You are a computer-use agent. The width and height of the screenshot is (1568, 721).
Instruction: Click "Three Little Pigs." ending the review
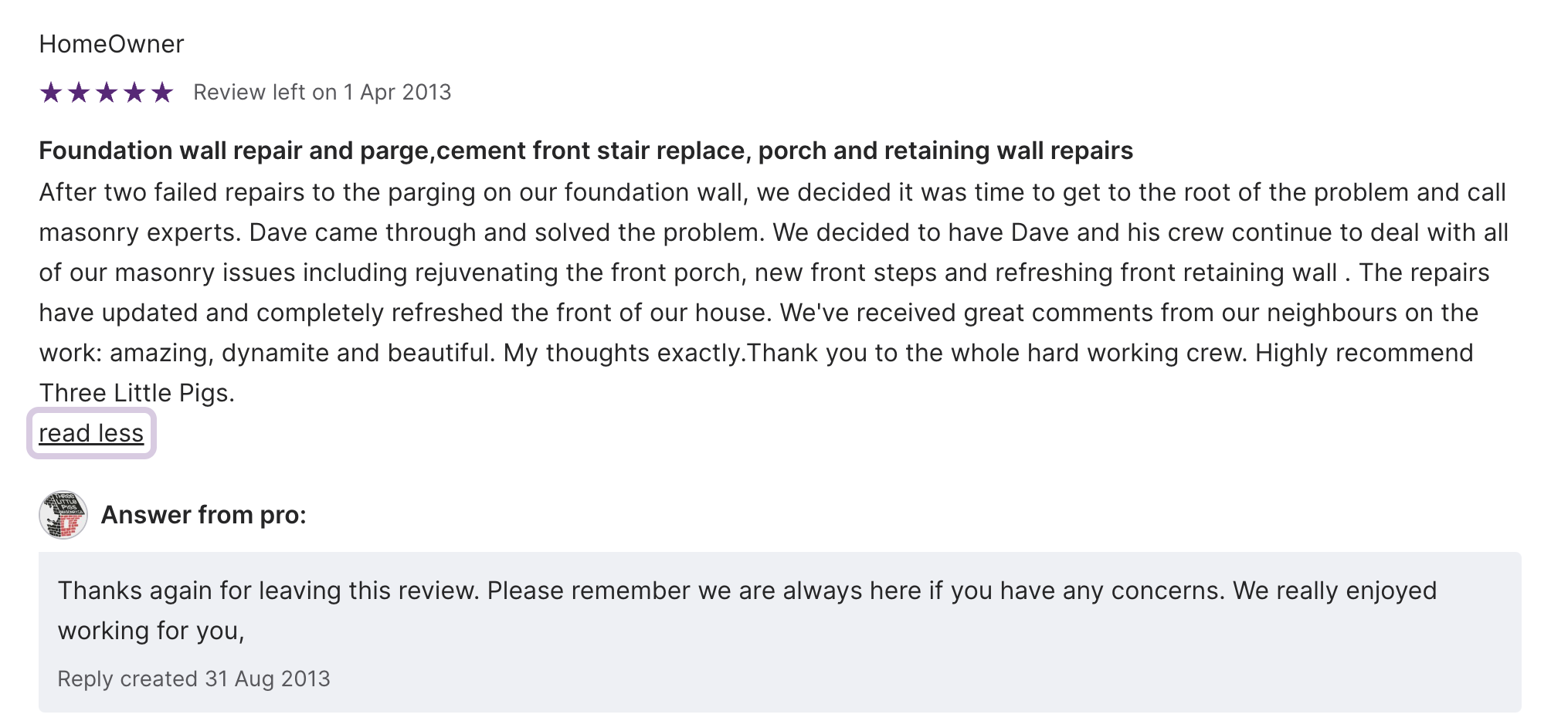coord(137,393)
